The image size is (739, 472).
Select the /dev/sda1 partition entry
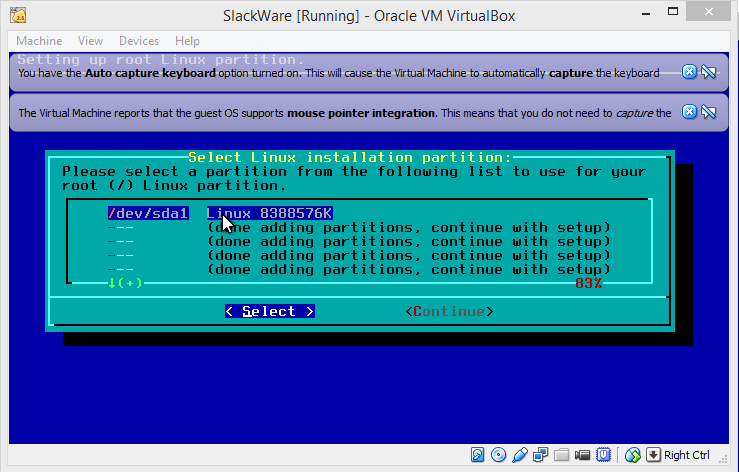(x=220, y=213)
